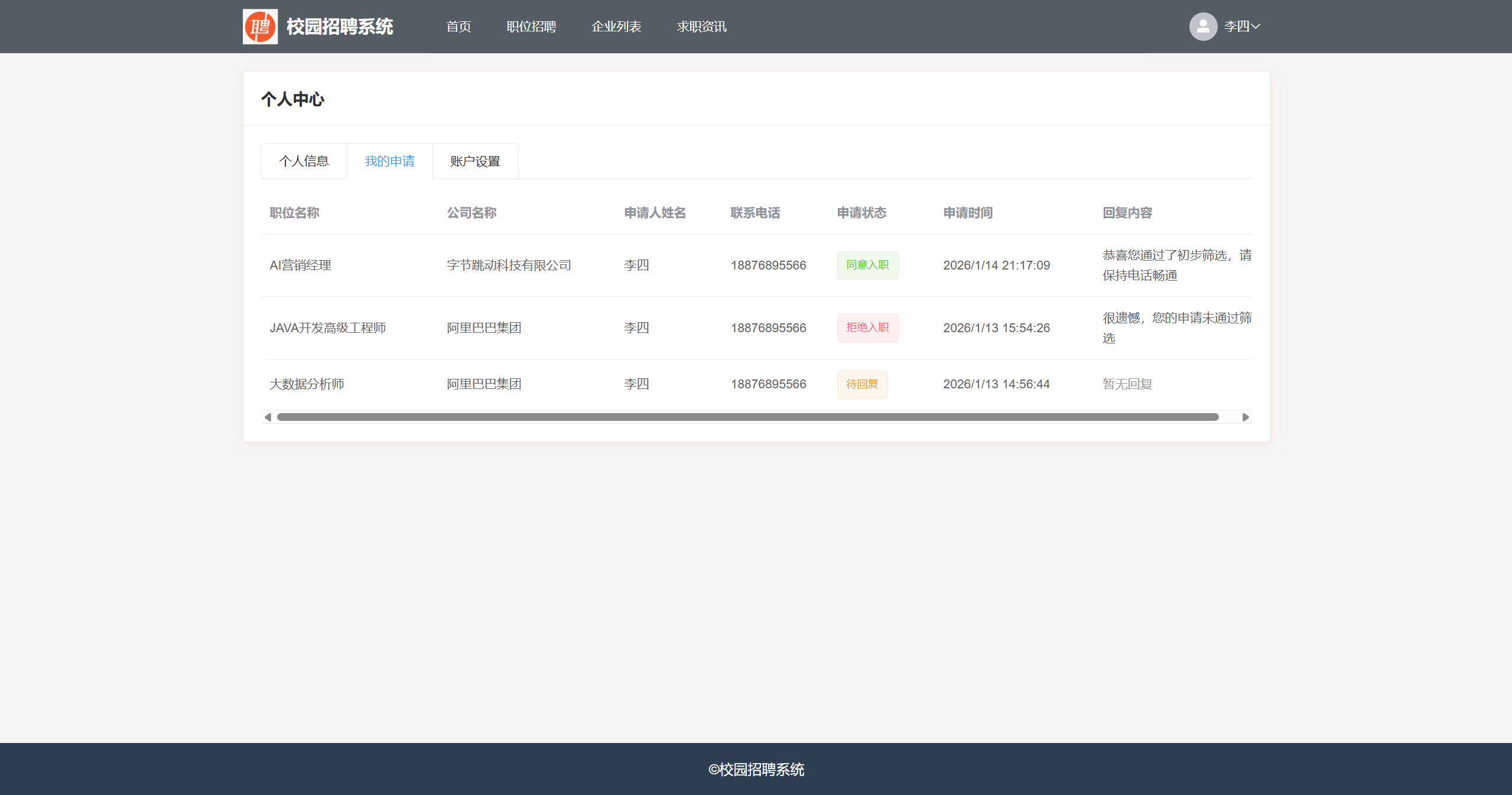Select the 我的申请 tab
The image size is (1512, 795).
[389, 161]
